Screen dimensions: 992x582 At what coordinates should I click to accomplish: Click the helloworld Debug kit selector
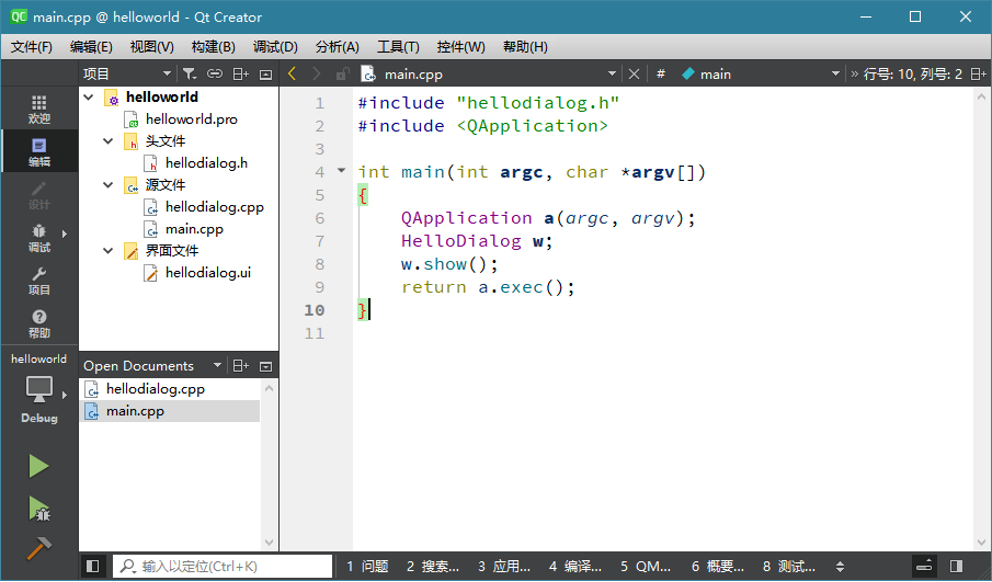(x=39, y=388)
